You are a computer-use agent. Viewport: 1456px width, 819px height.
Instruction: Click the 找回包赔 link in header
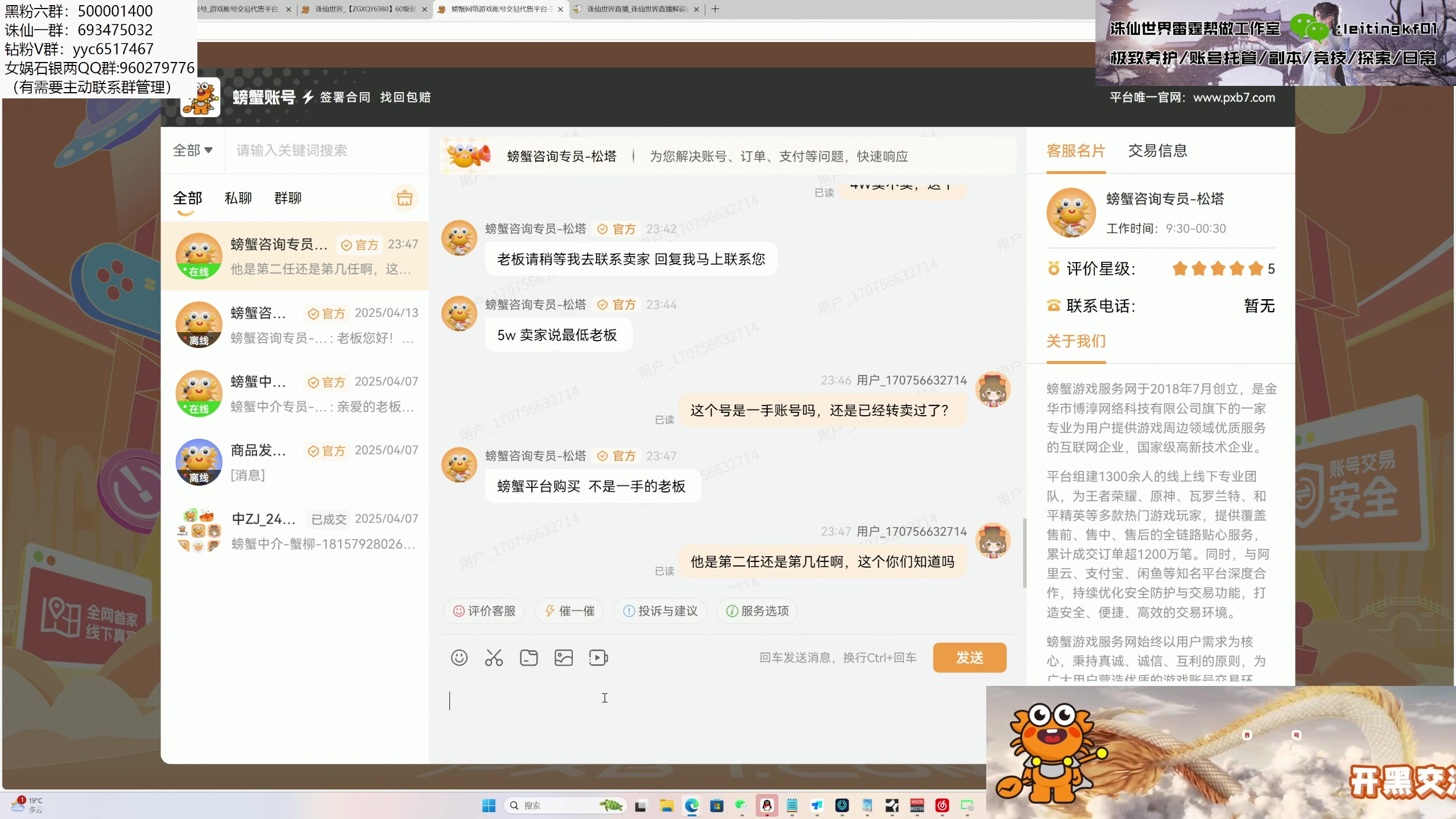406,97
